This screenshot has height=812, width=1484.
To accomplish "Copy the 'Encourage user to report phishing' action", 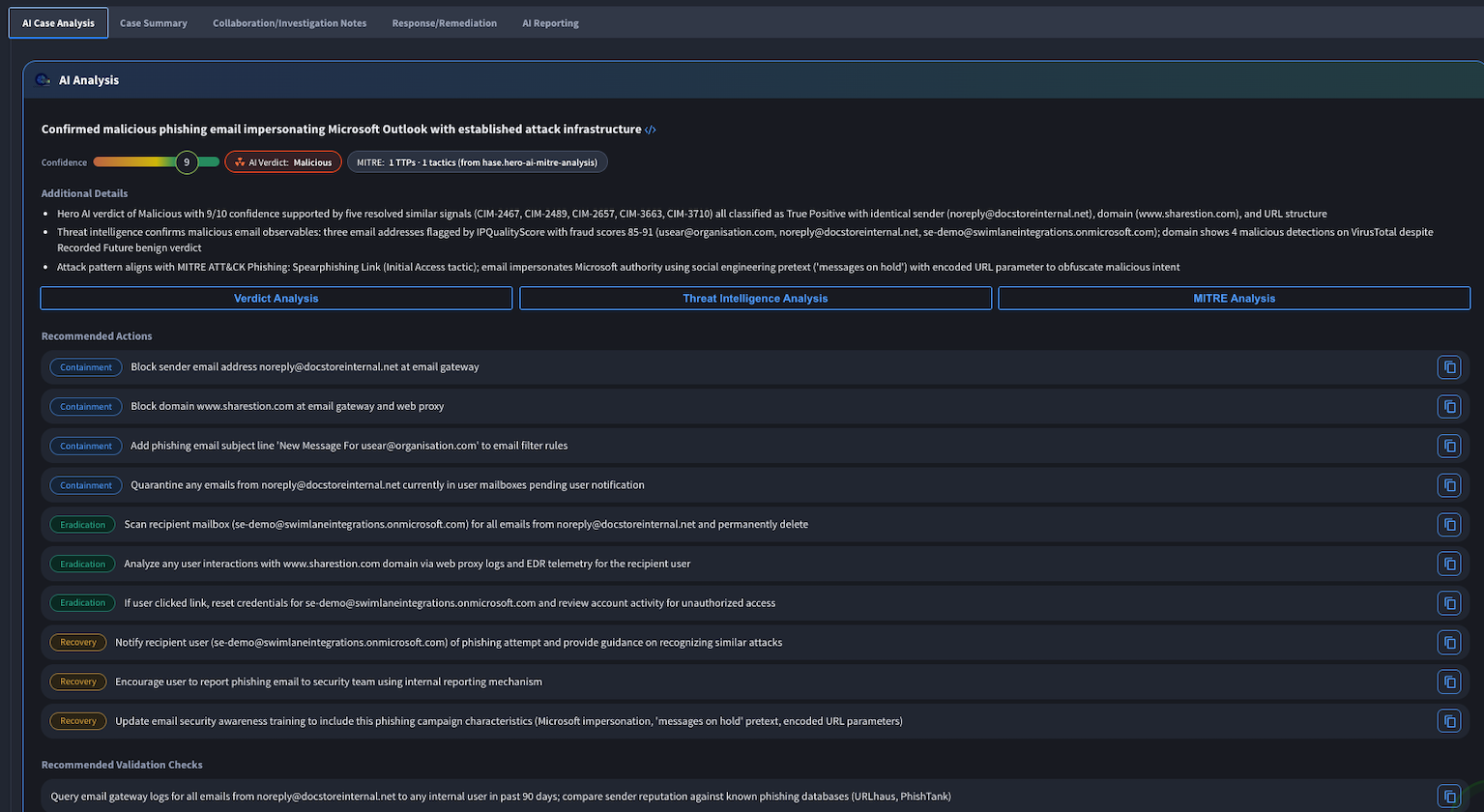I will coord(1449,681).
